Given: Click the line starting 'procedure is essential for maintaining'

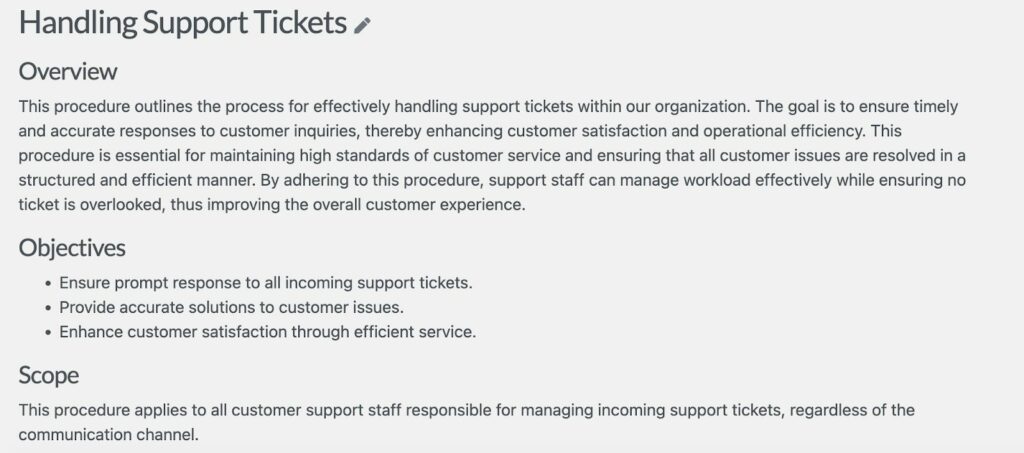Looking at the screenshot, I should pos(492,156).
